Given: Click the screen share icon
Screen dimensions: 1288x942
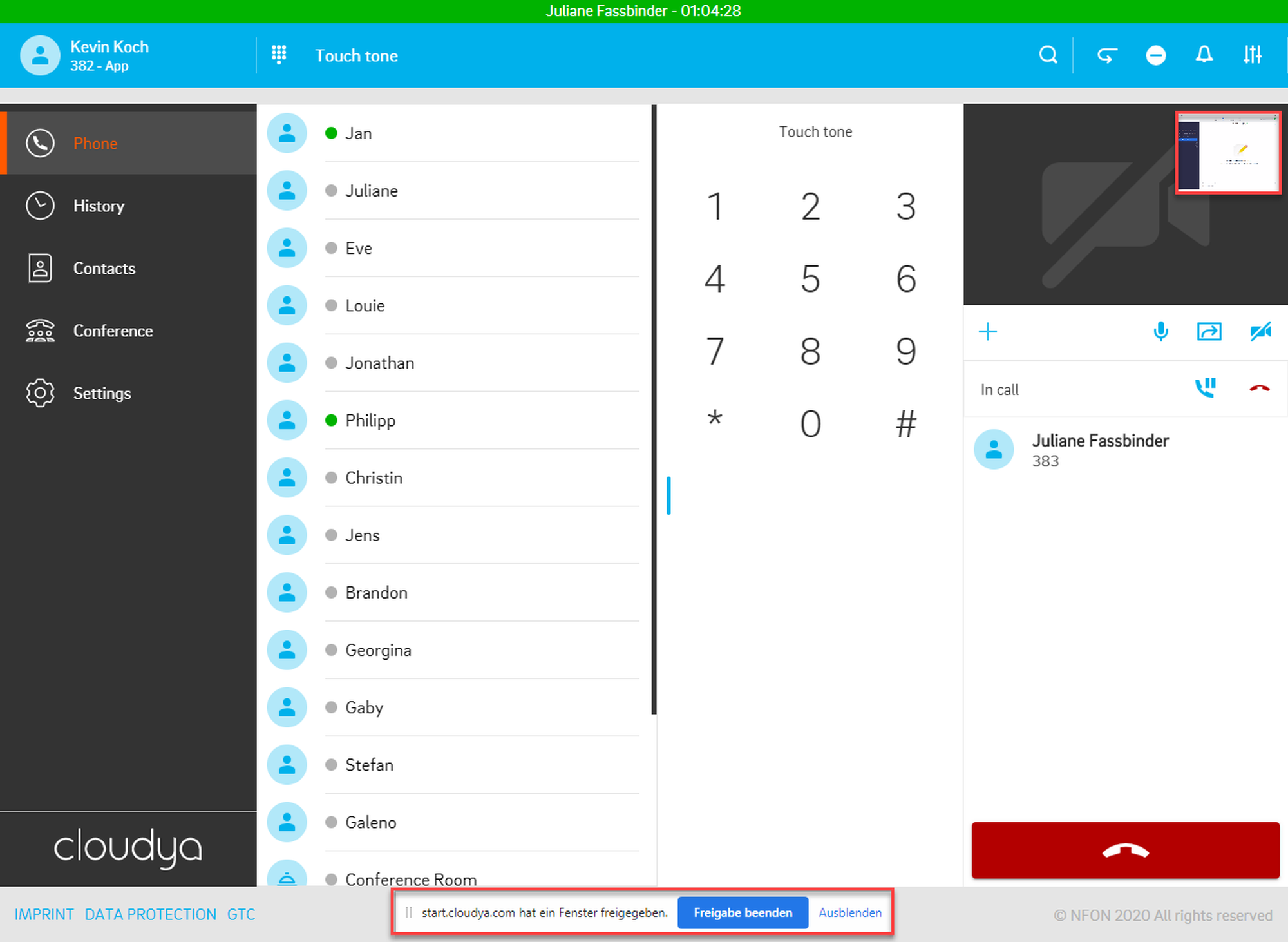Looking at the screenshot, I should point(1209,332).
